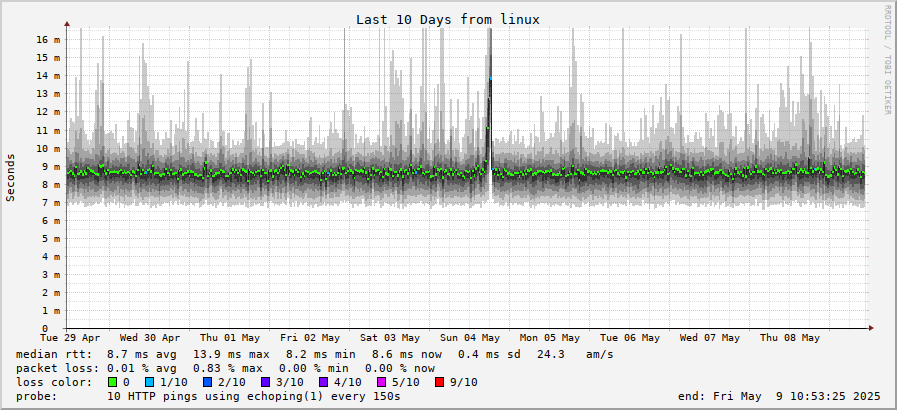Image resolution: width=897 pixels, height=410 pixels.
Task: Click the magenta 5/10 loss swatch
Action: [381, 382]
